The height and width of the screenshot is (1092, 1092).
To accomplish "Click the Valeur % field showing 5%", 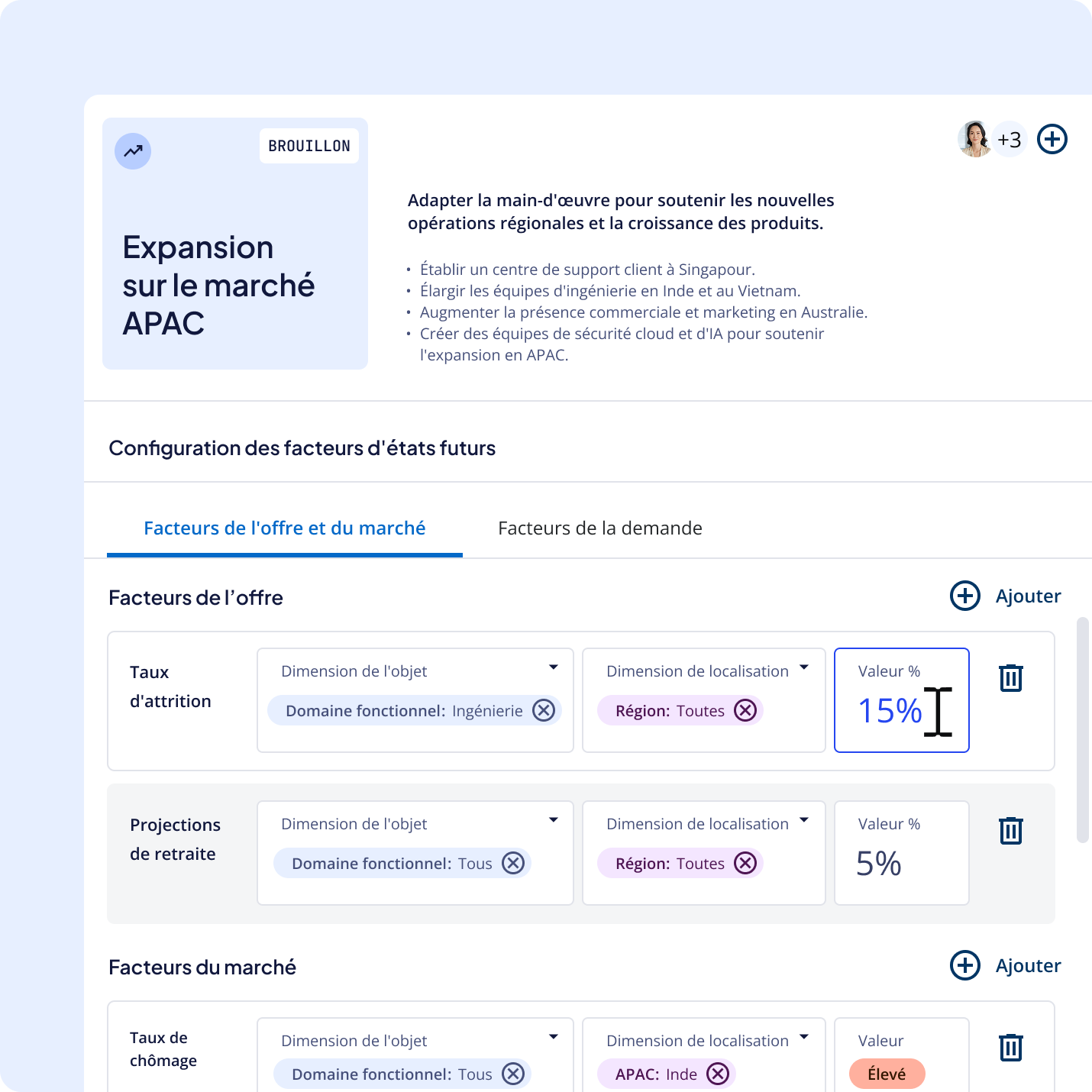I will [x=901, y=853].
